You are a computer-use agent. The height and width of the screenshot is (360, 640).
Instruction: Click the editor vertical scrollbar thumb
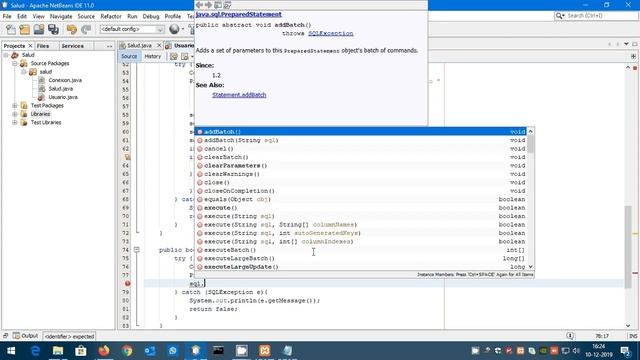pos(628,247)
